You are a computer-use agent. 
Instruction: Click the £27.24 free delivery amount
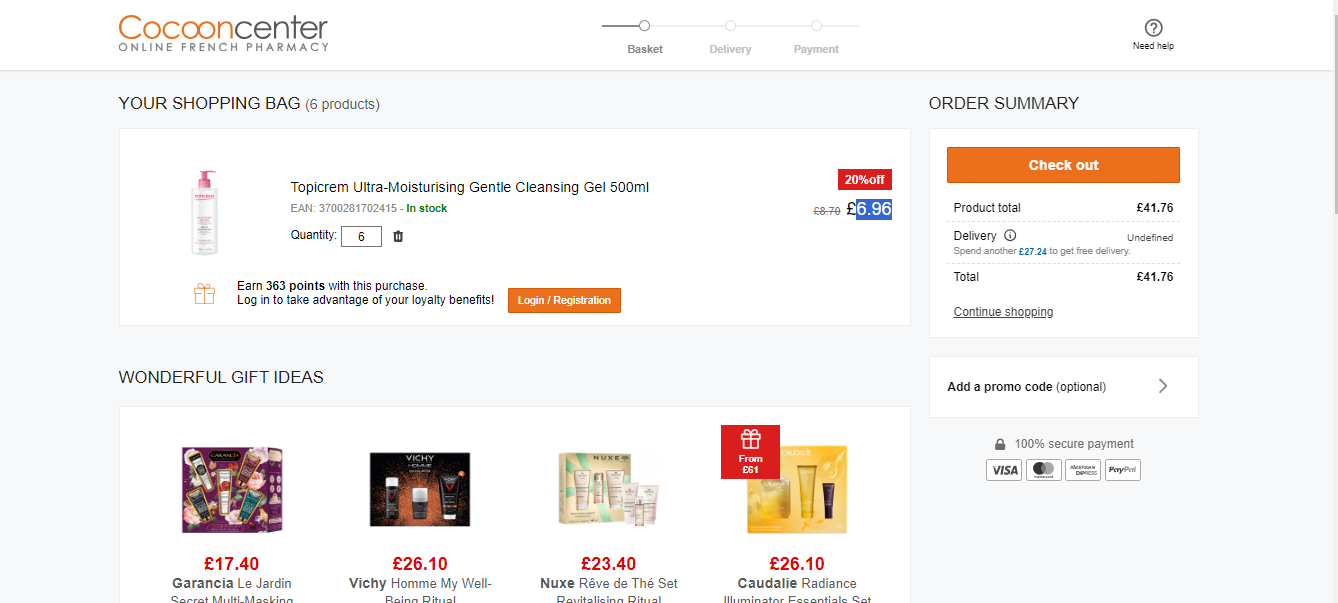click(1032, 251)
